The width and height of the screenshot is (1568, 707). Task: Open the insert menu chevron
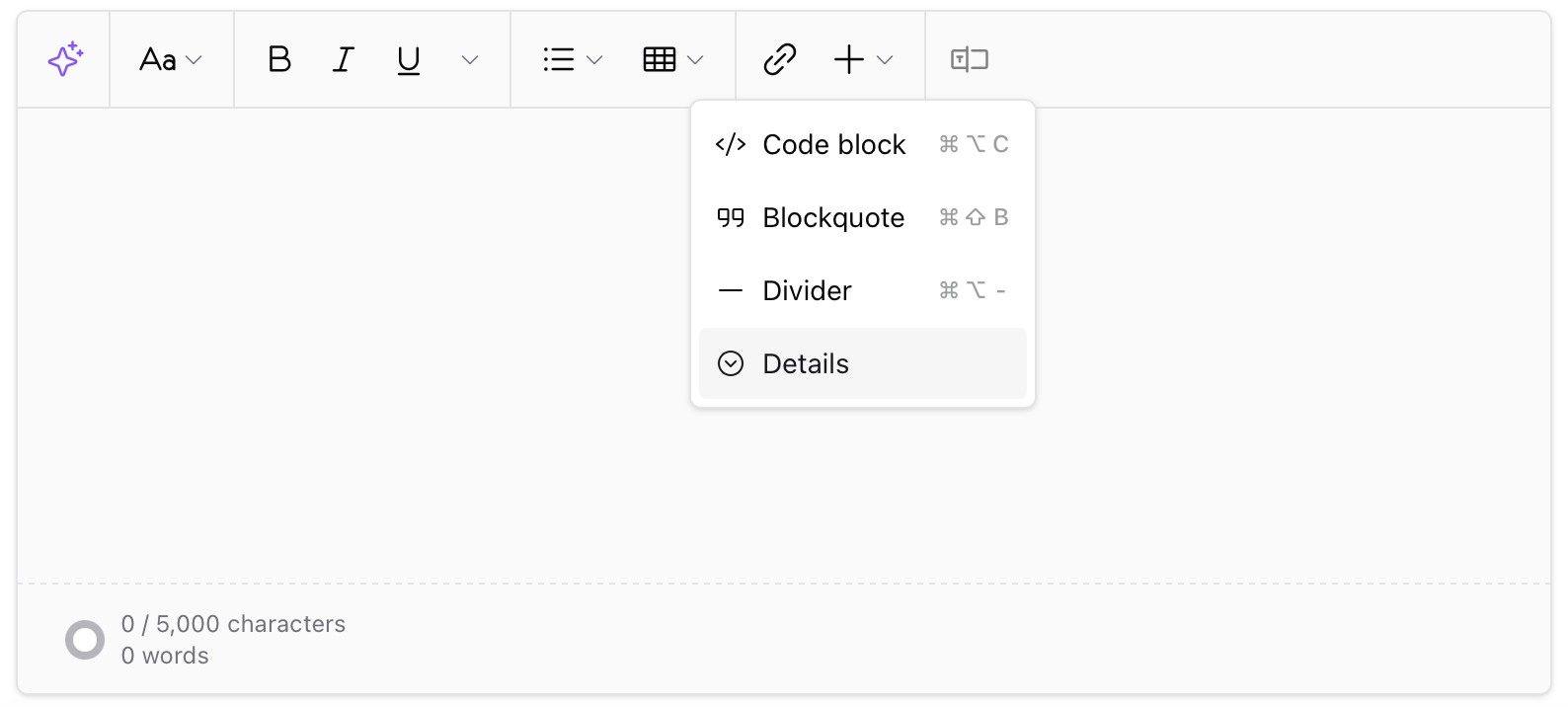click(886, 59)
